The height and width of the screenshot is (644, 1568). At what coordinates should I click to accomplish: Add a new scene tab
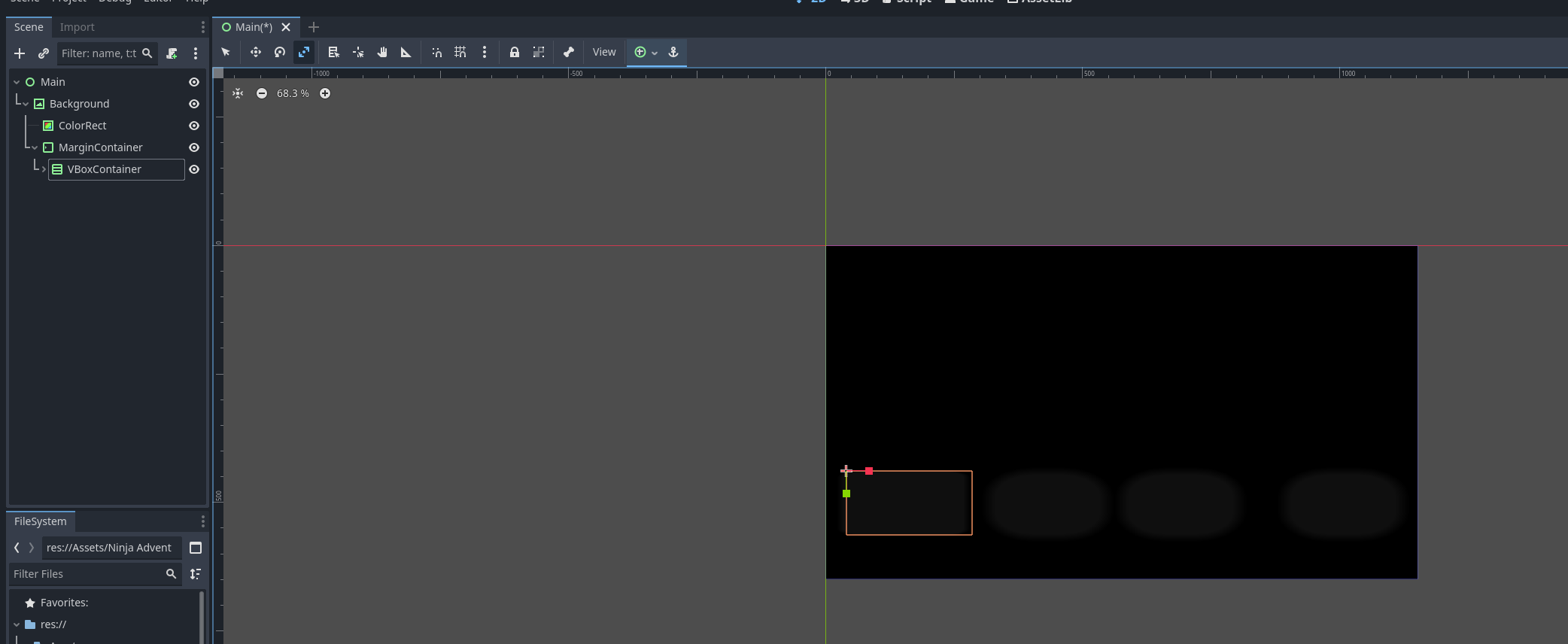click(314, 27)
